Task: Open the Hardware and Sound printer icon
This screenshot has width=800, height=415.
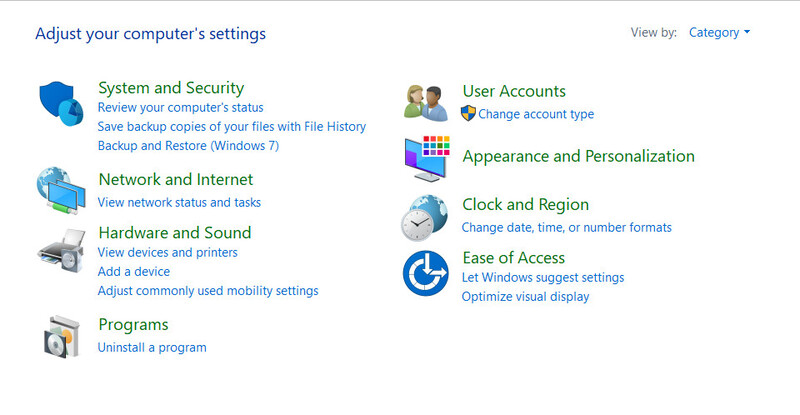Action: (x=61, y=251)
